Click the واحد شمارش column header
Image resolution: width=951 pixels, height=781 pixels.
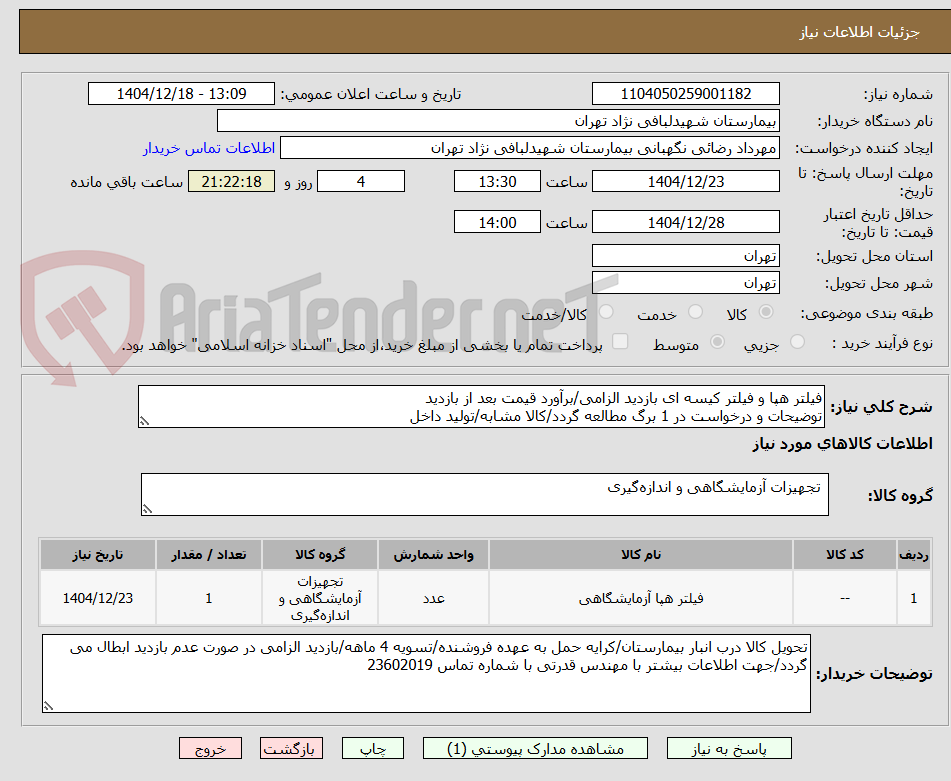(433, 555)
